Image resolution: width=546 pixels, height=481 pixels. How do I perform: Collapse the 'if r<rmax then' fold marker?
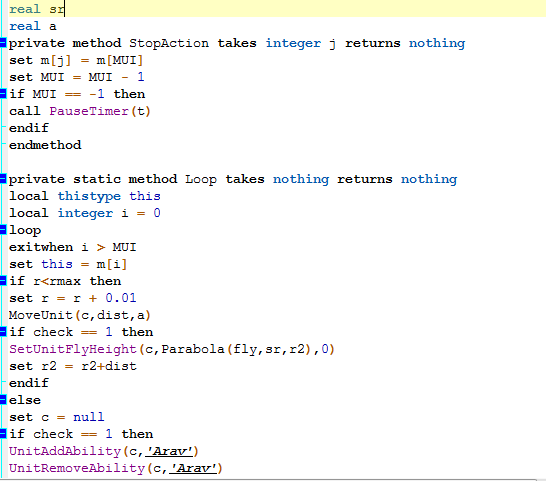tap(3, 281)
